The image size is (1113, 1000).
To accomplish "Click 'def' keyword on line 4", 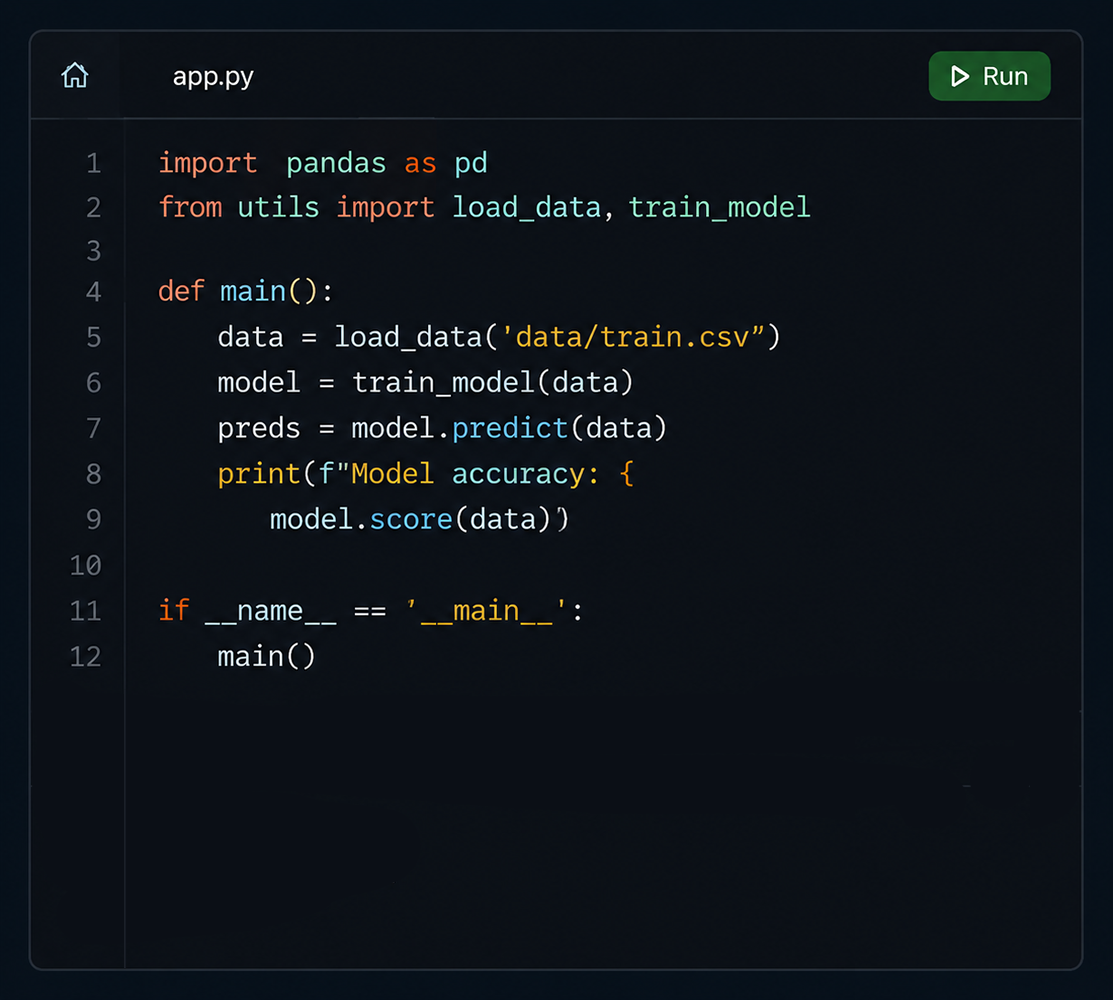I will pyautogui.click(x=181, y=292).
